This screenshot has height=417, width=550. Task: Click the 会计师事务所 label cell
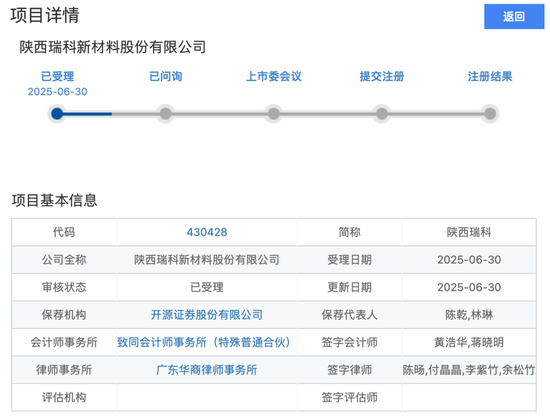click(64, 342)
